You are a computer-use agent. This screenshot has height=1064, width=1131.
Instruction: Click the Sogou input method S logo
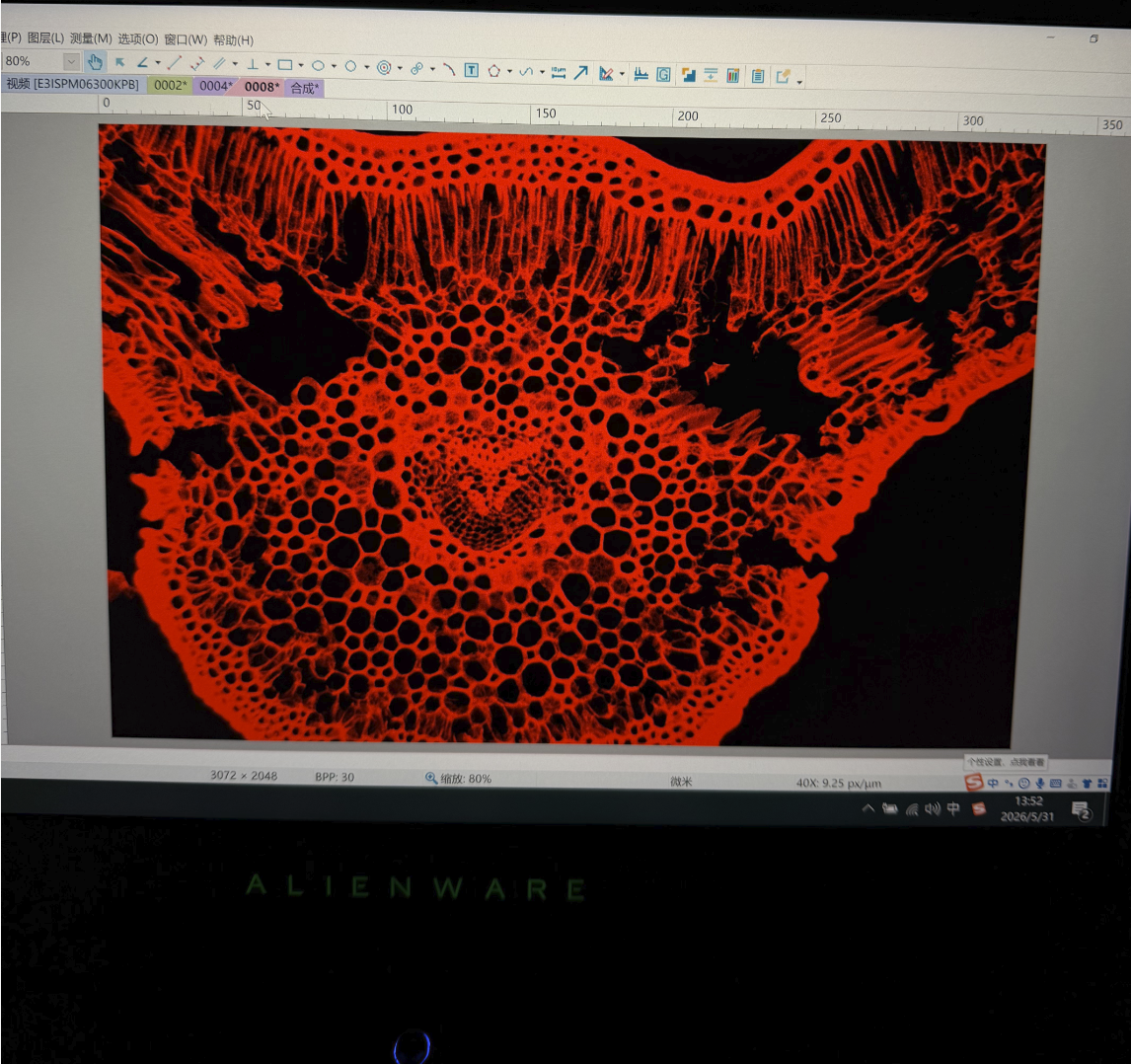coord(974,782)
